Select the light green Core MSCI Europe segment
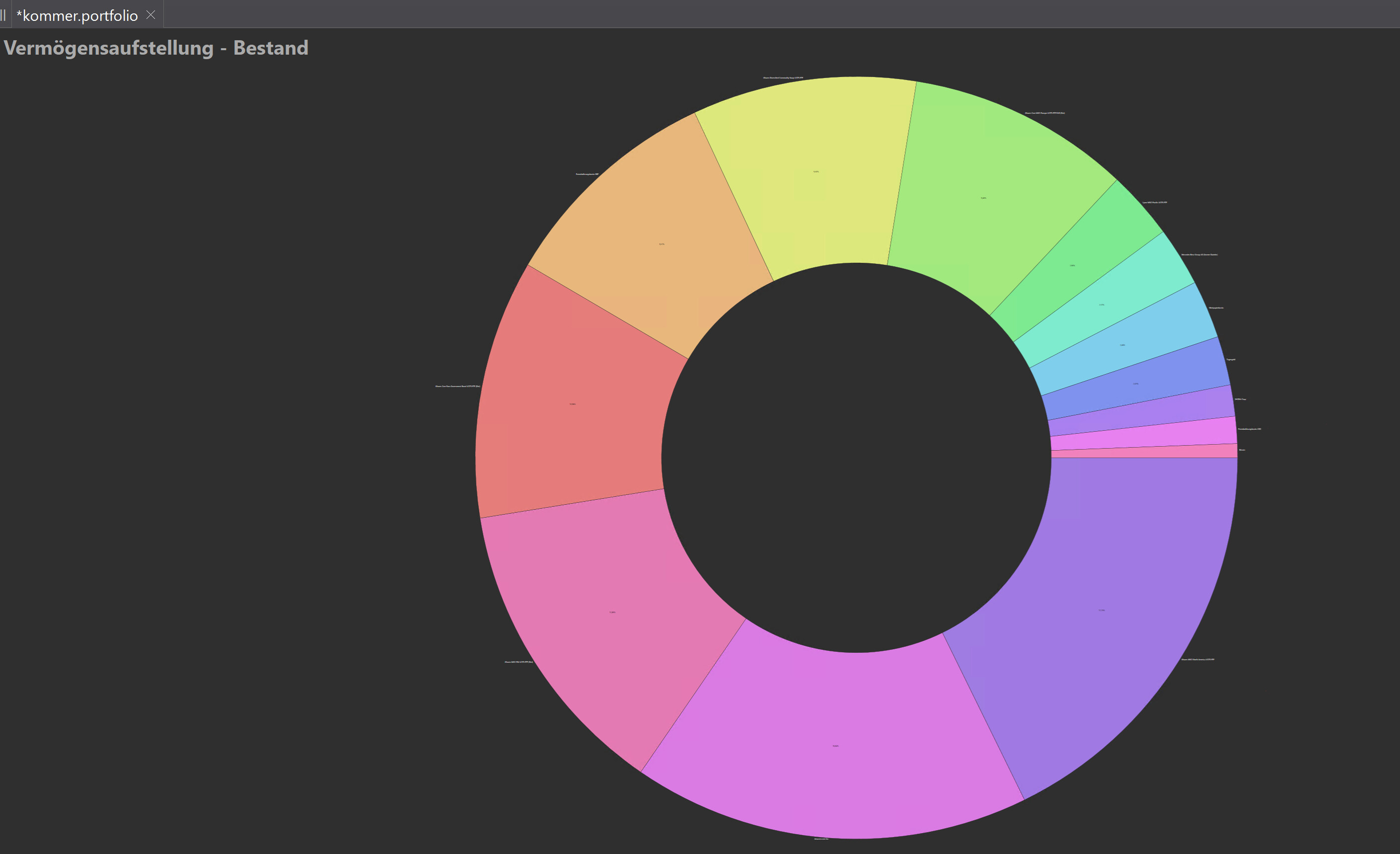The image size is (1400, 854). 984,198
